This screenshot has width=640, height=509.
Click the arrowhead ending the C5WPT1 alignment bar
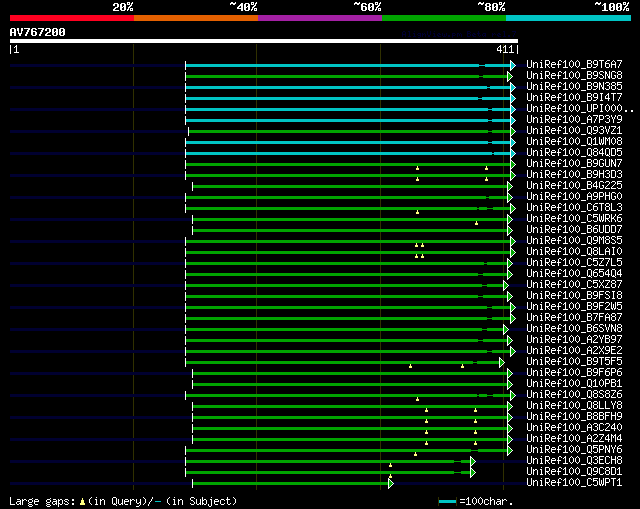pos(391,484)
